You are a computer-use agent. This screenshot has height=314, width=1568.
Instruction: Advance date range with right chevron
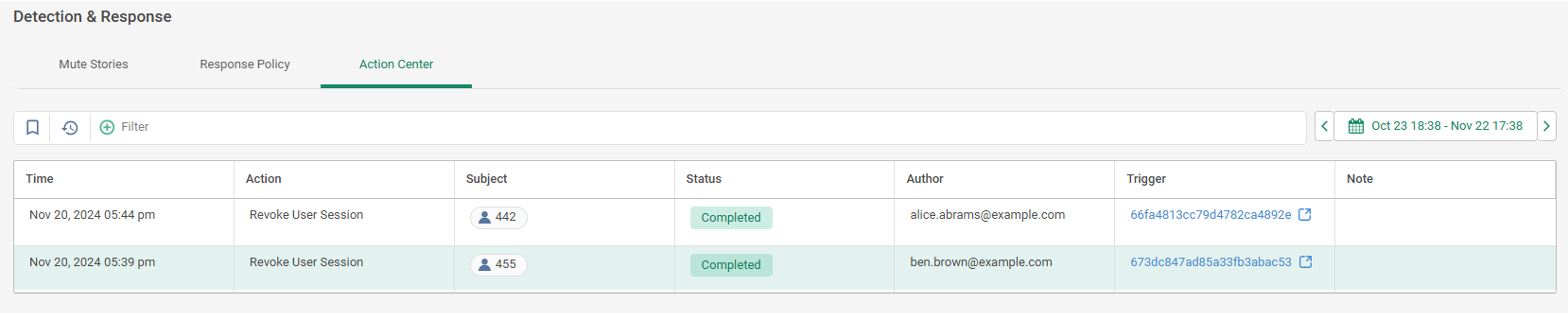pyautogui.click(x=1546, y=126)
